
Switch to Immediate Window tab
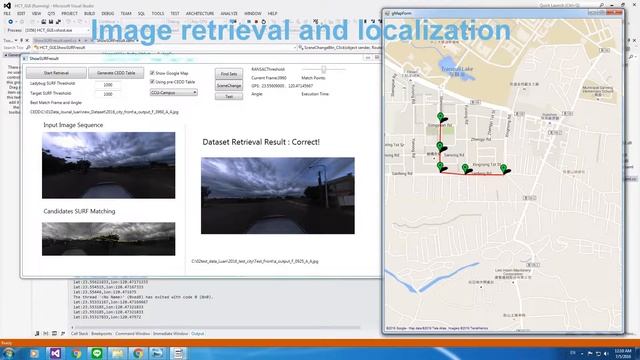(171, 333)
